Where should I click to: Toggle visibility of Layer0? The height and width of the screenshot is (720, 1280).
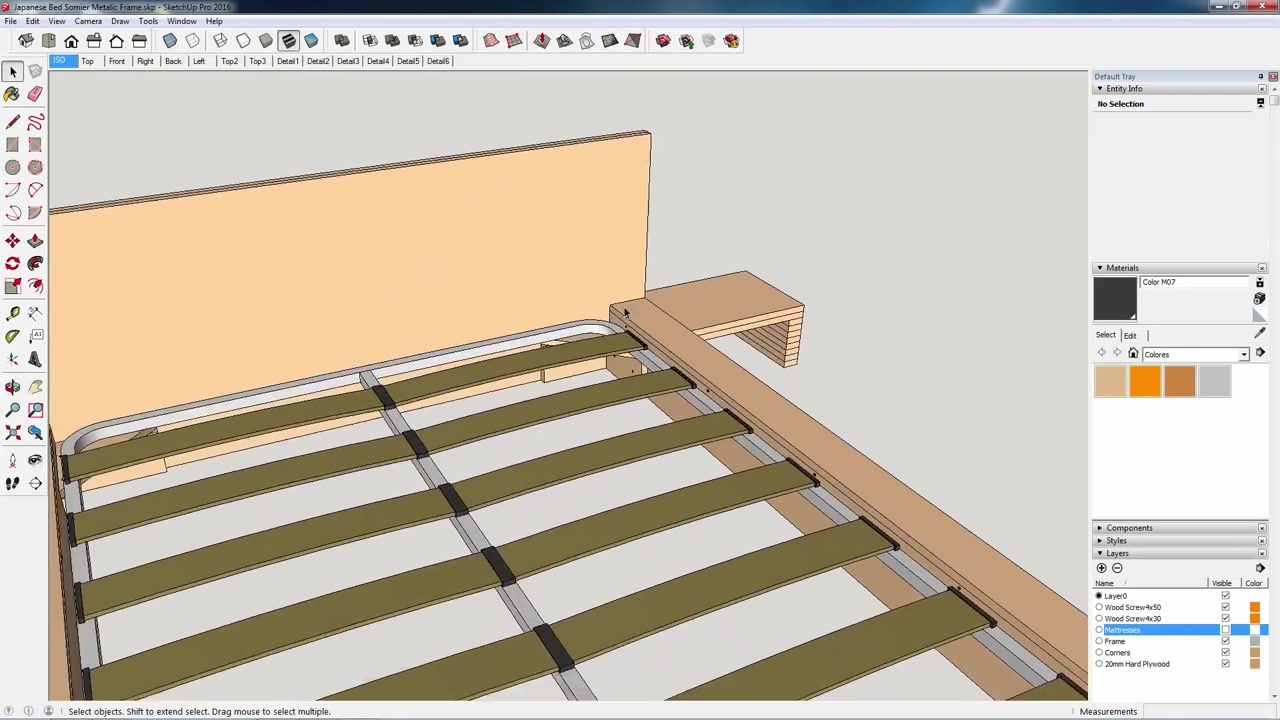pyautogui.click(x=1225, y=596)
